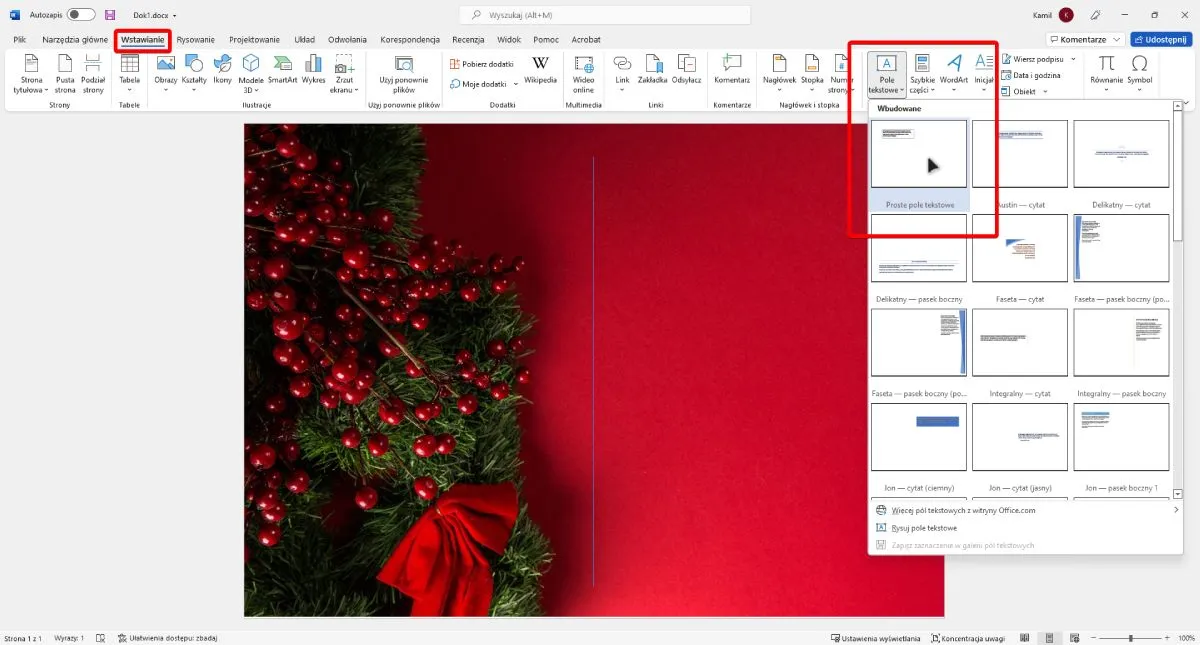Open the Nagłówek header menu

coord(779,73)
